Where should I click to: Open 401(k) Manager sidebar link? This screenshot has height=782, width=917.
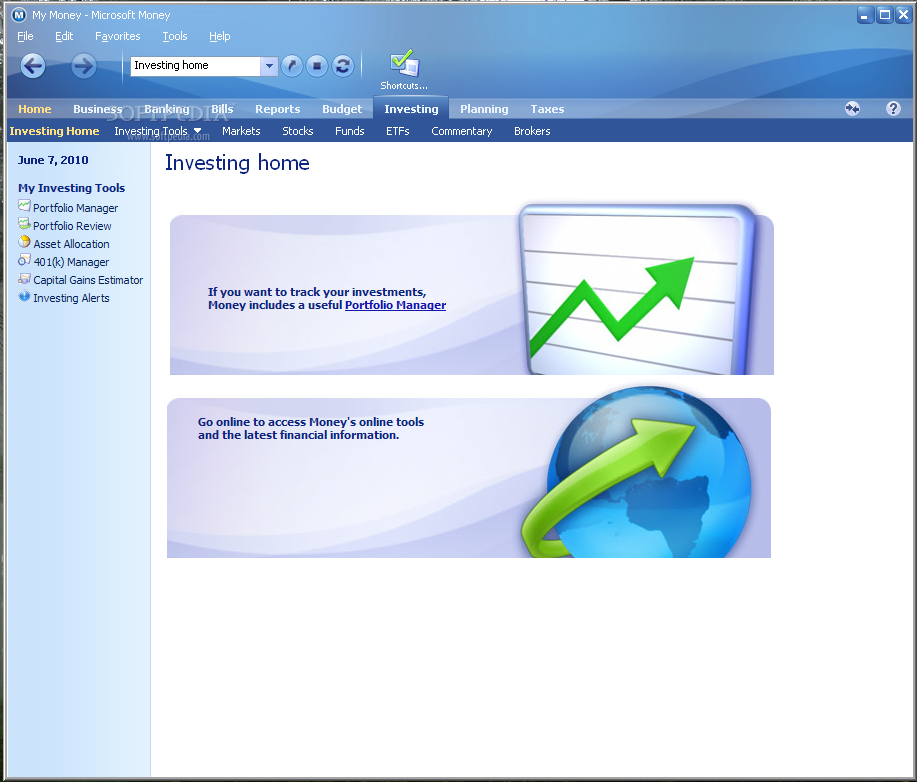[71, 262]
